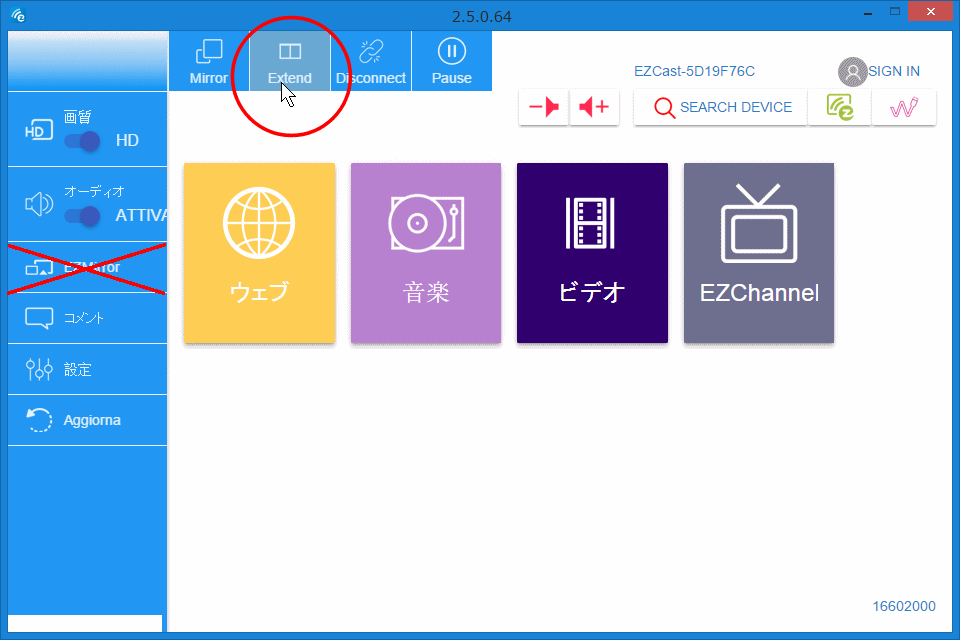960x640 pixels.
Task: Click Aggiorna update in the sidebar
Action: click(x=85, y=420)
